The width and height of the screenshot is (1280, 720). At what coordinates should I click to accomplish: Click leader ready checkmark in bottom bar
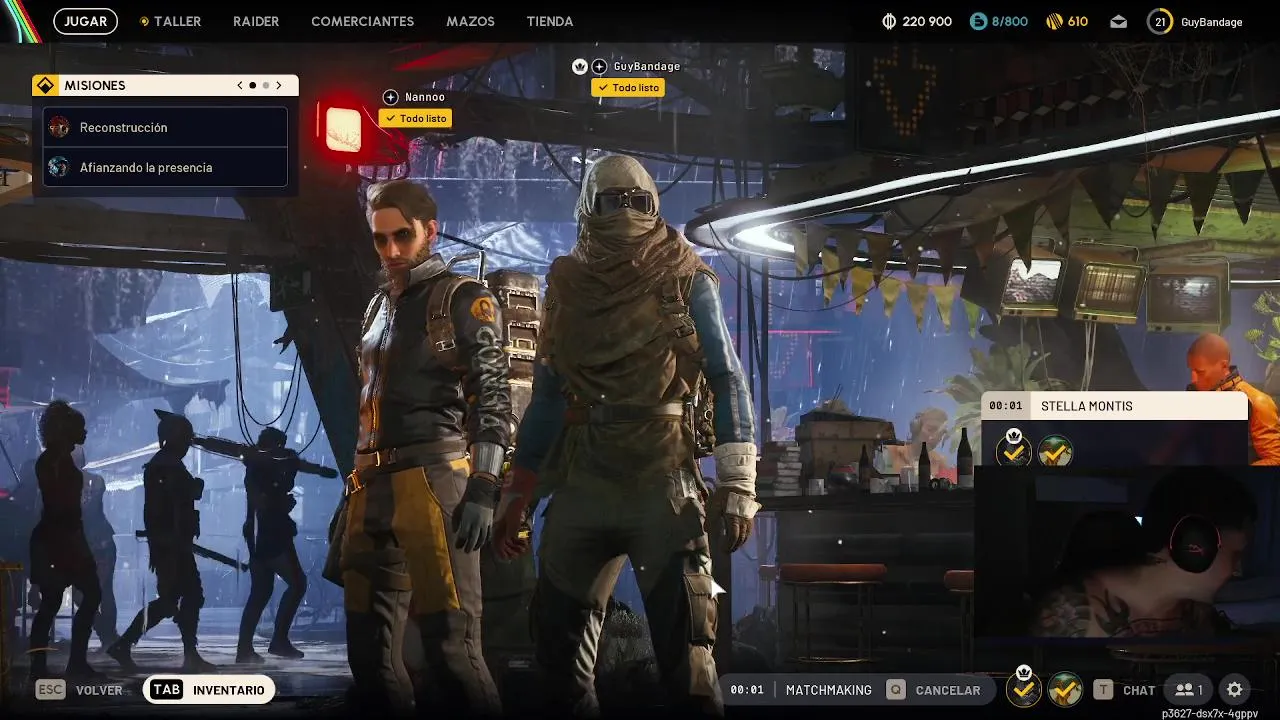click(x=1024, y=689)
